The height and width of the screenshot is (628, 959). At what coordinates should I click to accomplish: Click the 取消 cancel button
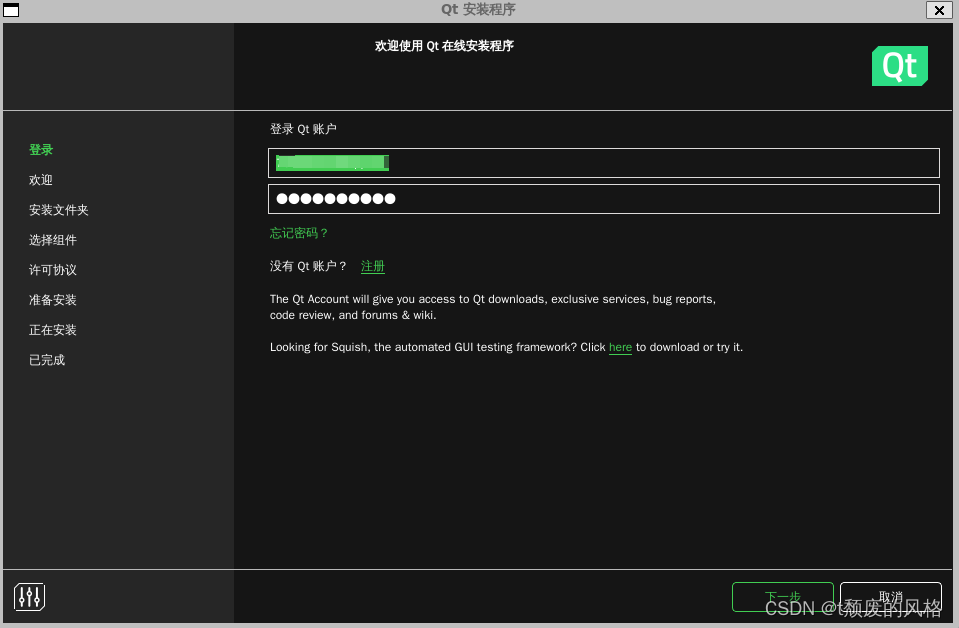point(890,597)
